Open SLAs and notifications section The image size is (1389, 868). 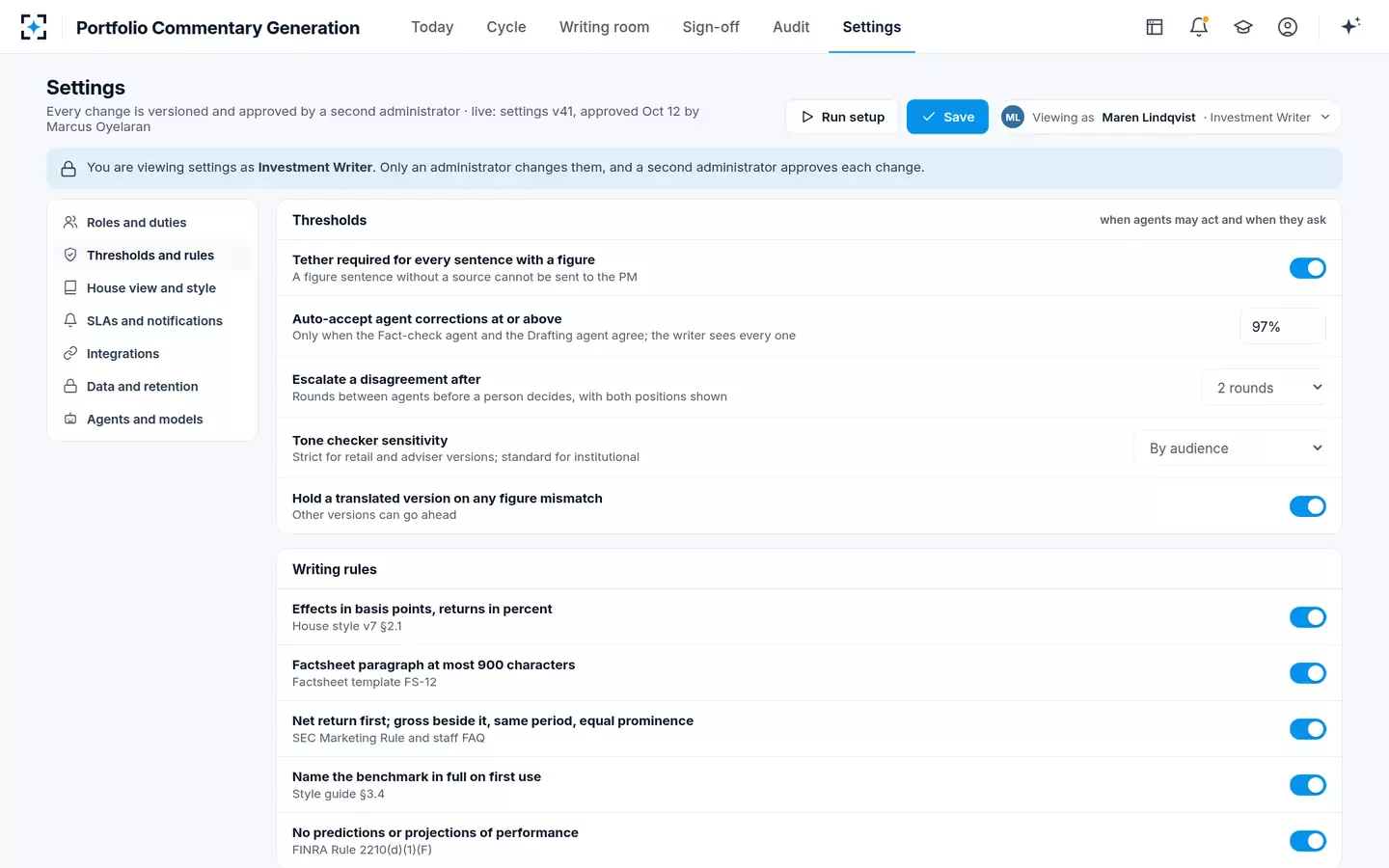tap(152, 321)
